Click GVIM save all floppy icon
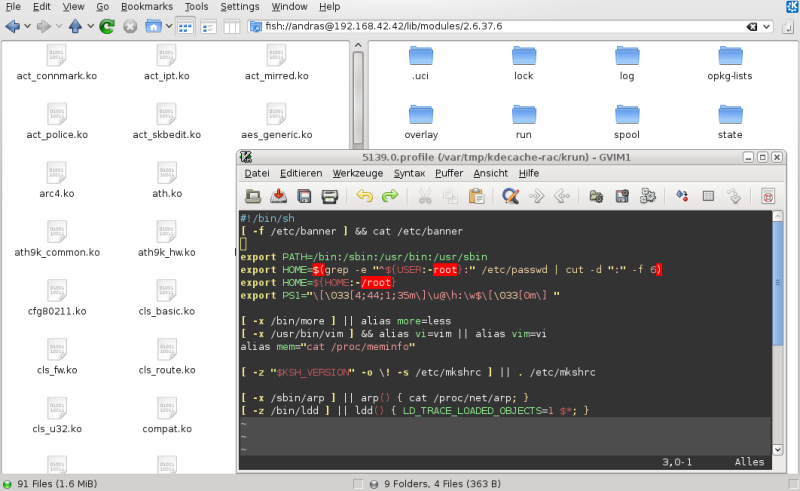Viewport: 800px width, 491px height. tap(304, 196)
